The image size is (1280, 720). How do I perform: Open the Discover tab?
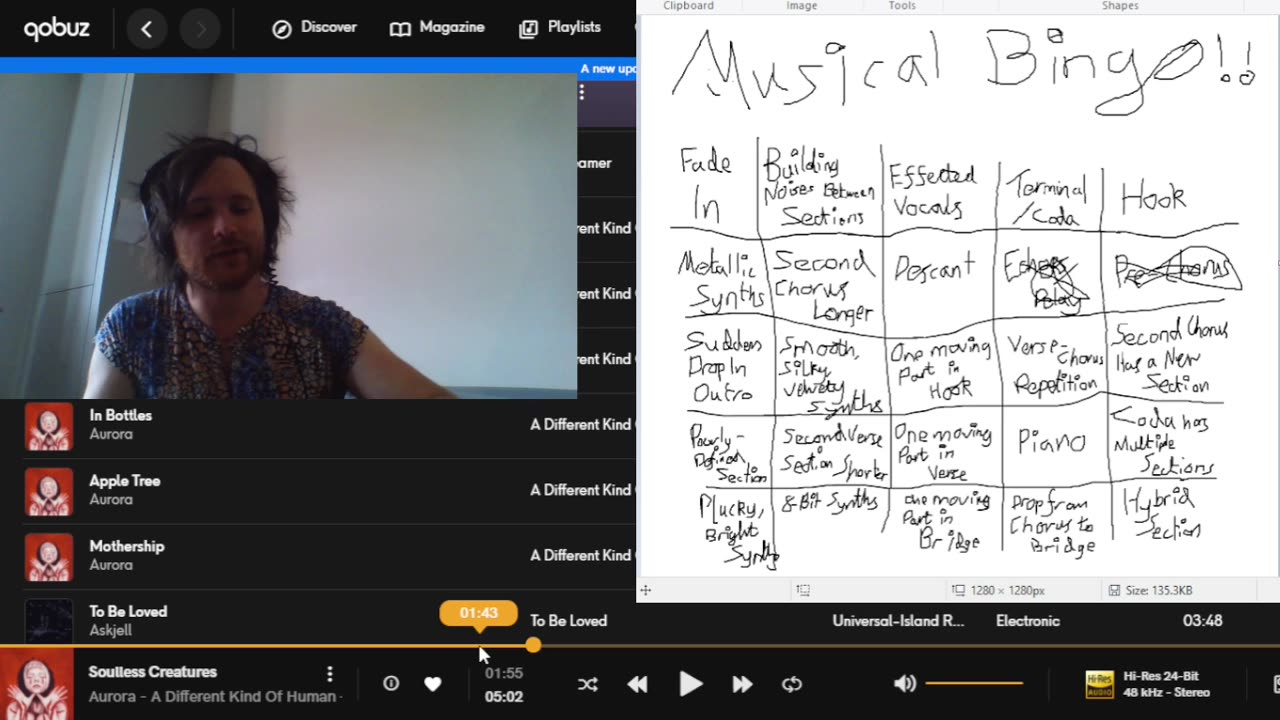coord(314,27)
